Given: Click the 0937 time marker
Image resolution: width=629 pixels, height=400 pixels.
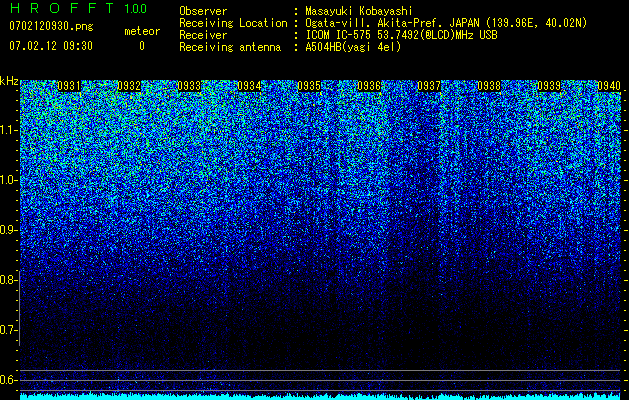Looking at the screenshot, I should click(429, 86).
